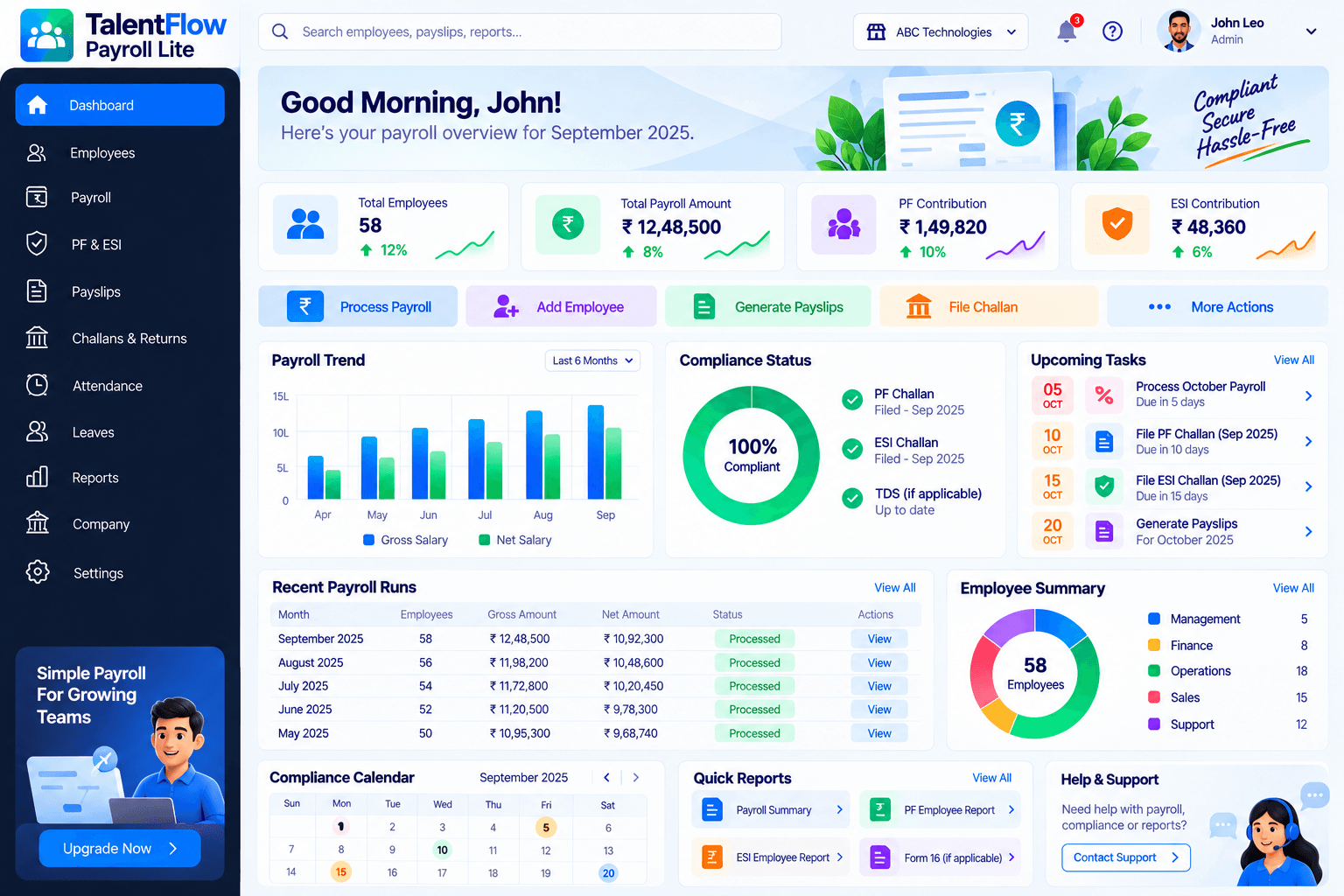The image size is (1344, 896).
Task: Expand the John Leo account menu chevron
Action: pos(1311,31)
